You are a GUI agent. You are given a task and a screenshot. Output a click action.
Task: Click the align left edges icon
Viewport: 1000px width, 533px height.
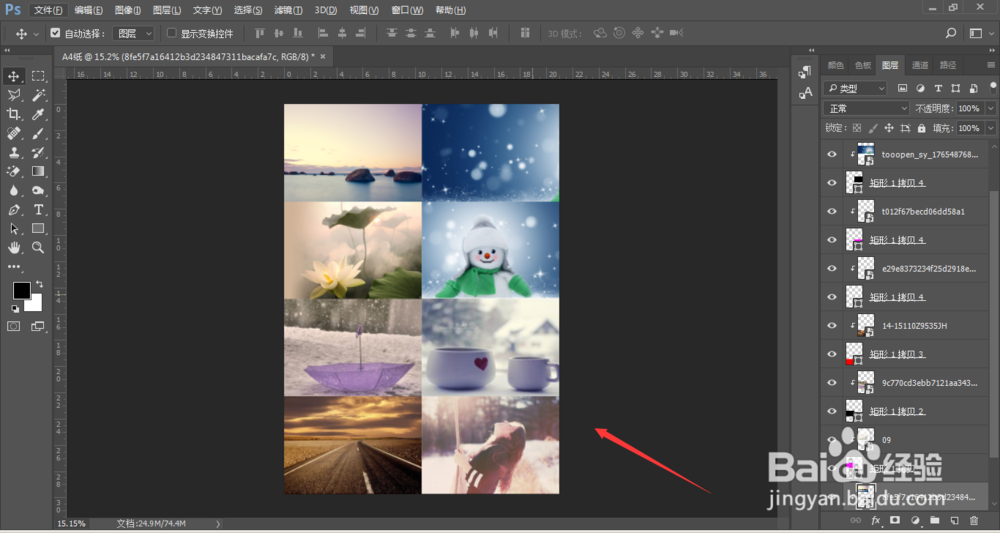(x=323, y=33)
